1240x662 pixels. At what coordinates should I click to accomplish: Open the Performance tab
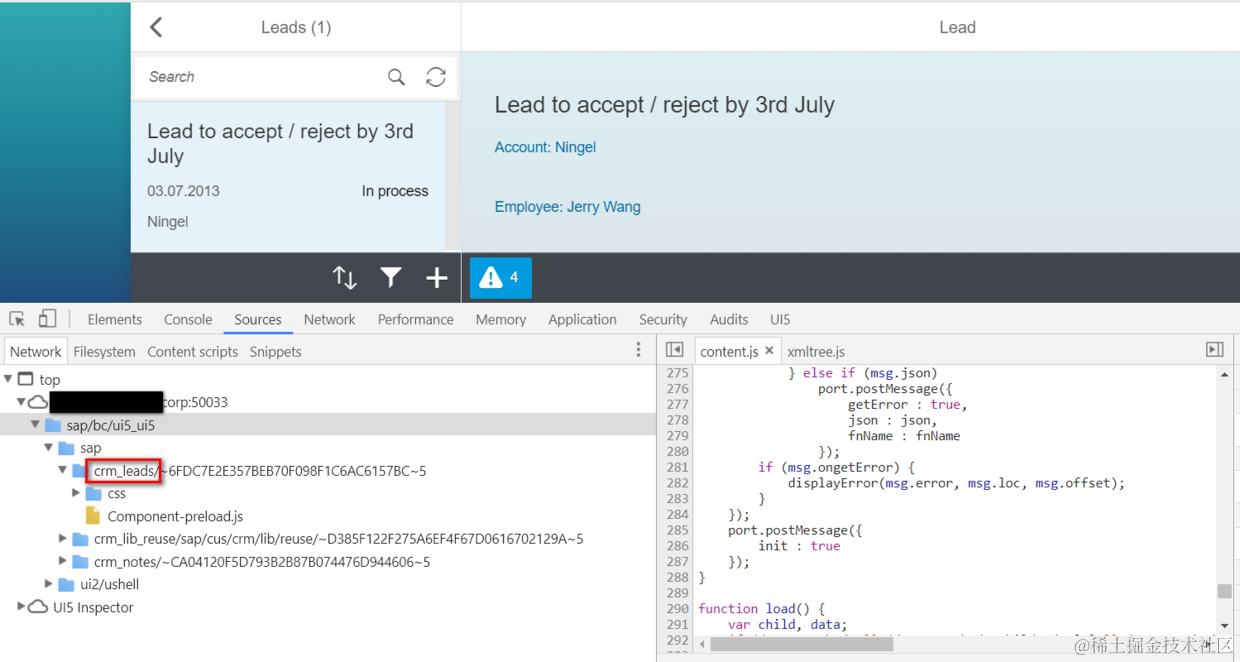pyautogui.click(x=416, y=319)
